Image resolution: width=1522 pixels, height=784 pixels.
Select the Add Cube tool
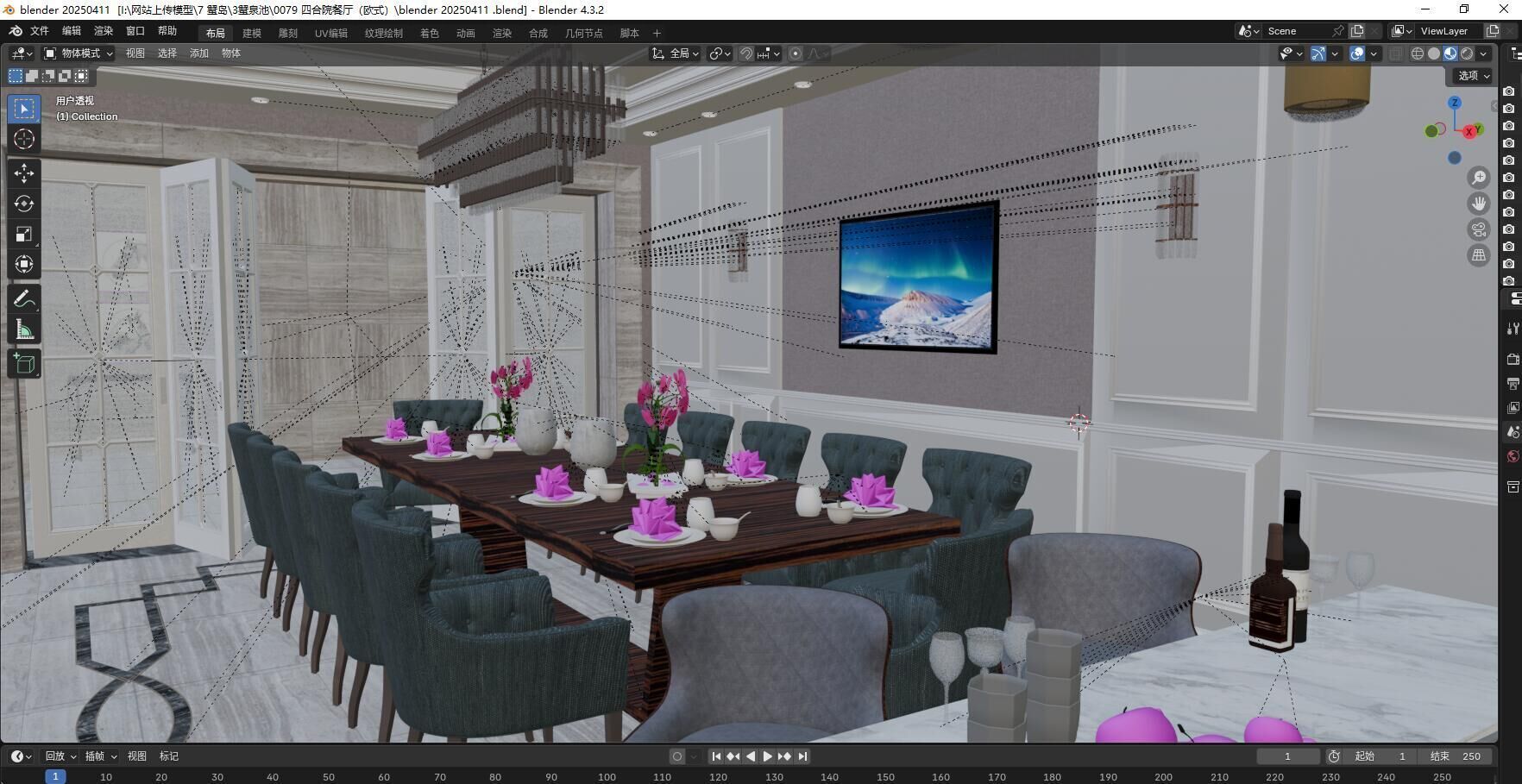(24, 364)
